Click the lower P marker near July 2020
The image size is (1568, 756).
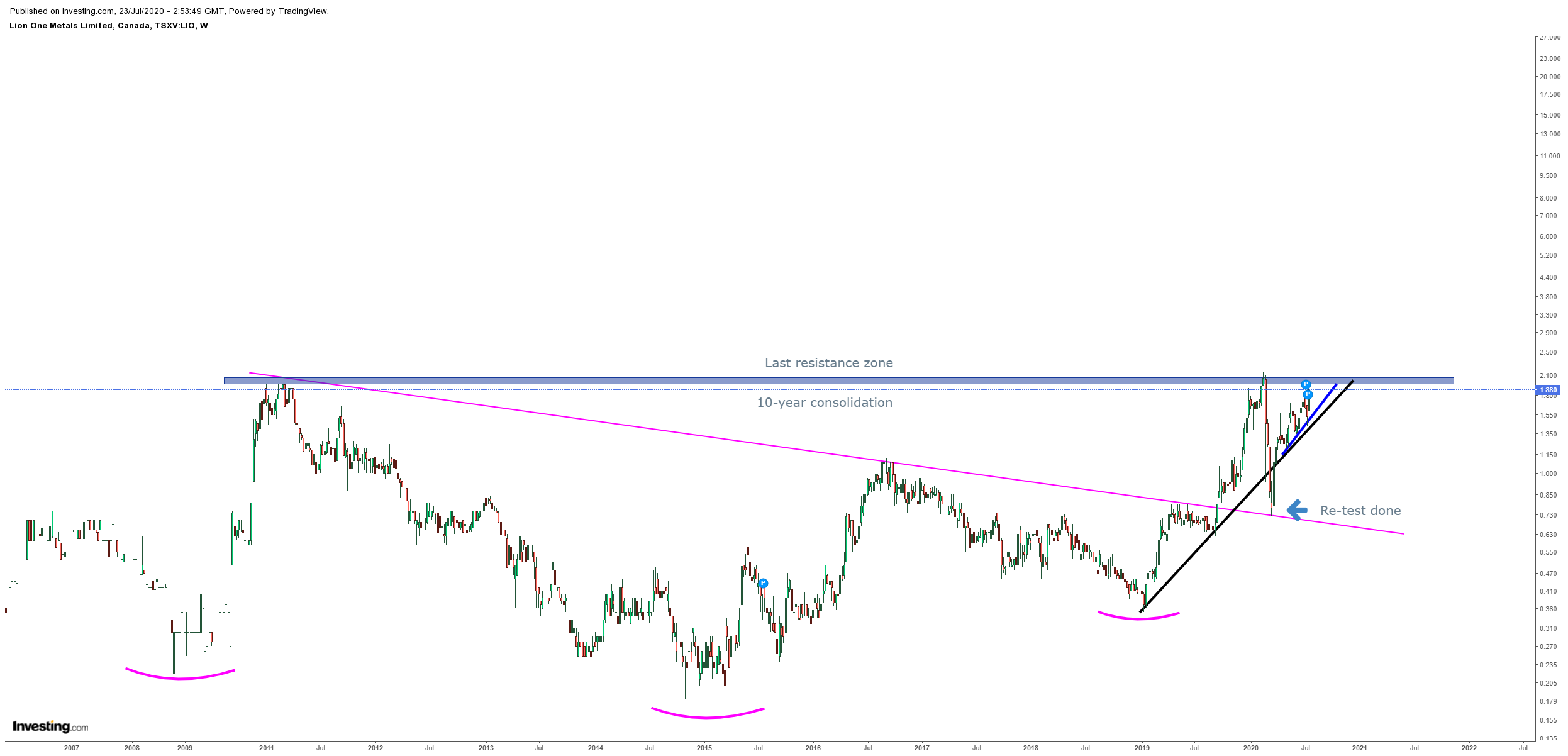1308,395
